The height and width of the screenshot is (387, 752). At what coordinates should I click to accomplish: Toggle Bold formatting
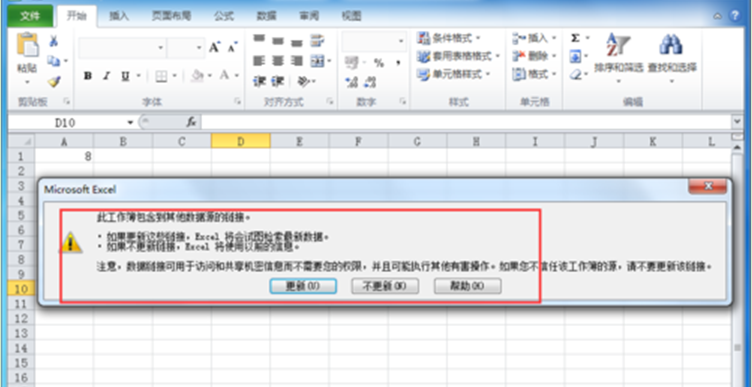point(88,76)
